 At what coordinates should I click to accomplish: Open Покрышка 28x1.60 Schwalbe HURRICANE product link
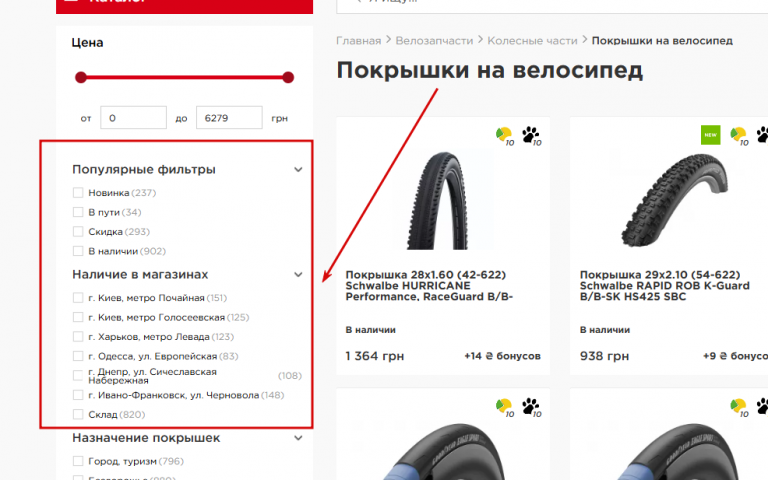pyautogui.click(x=429, y=286)
